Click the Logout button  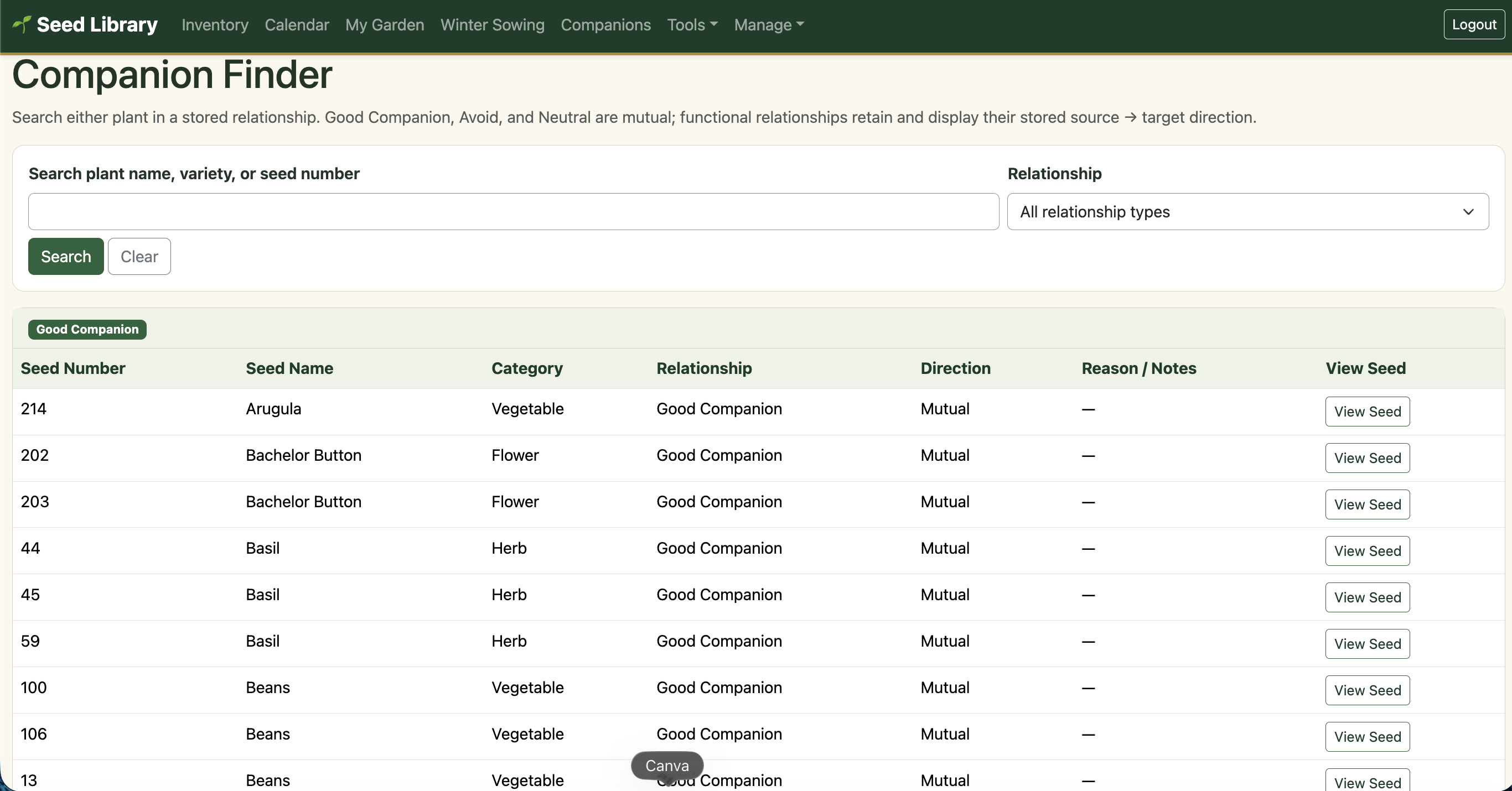(x=1474, y=25)
